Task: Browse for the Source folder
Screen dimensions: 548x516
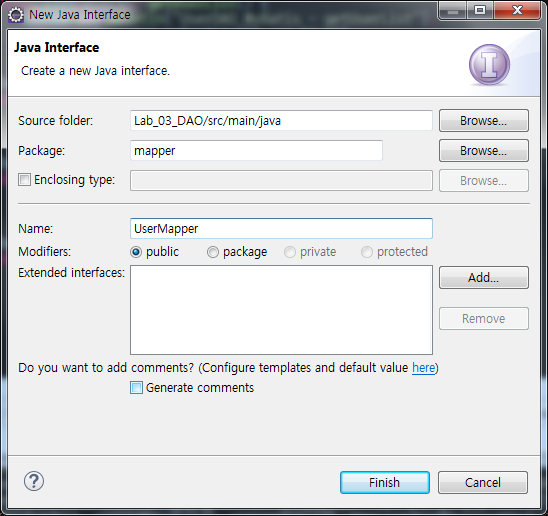Action: (484, 121)
